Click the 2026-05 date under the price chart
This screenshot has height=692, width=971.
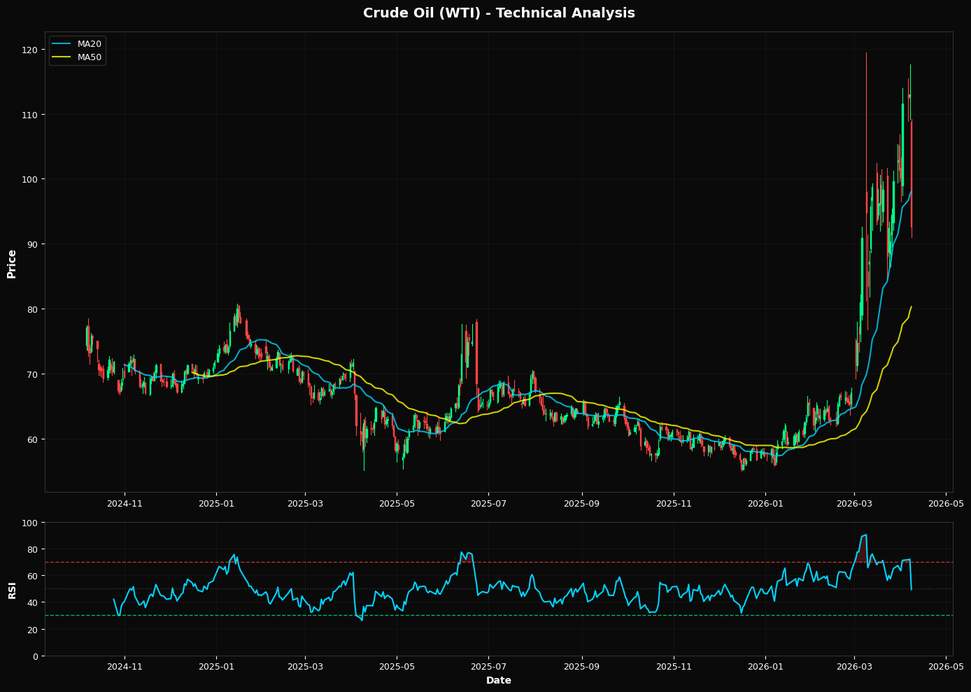click(946, 503)
